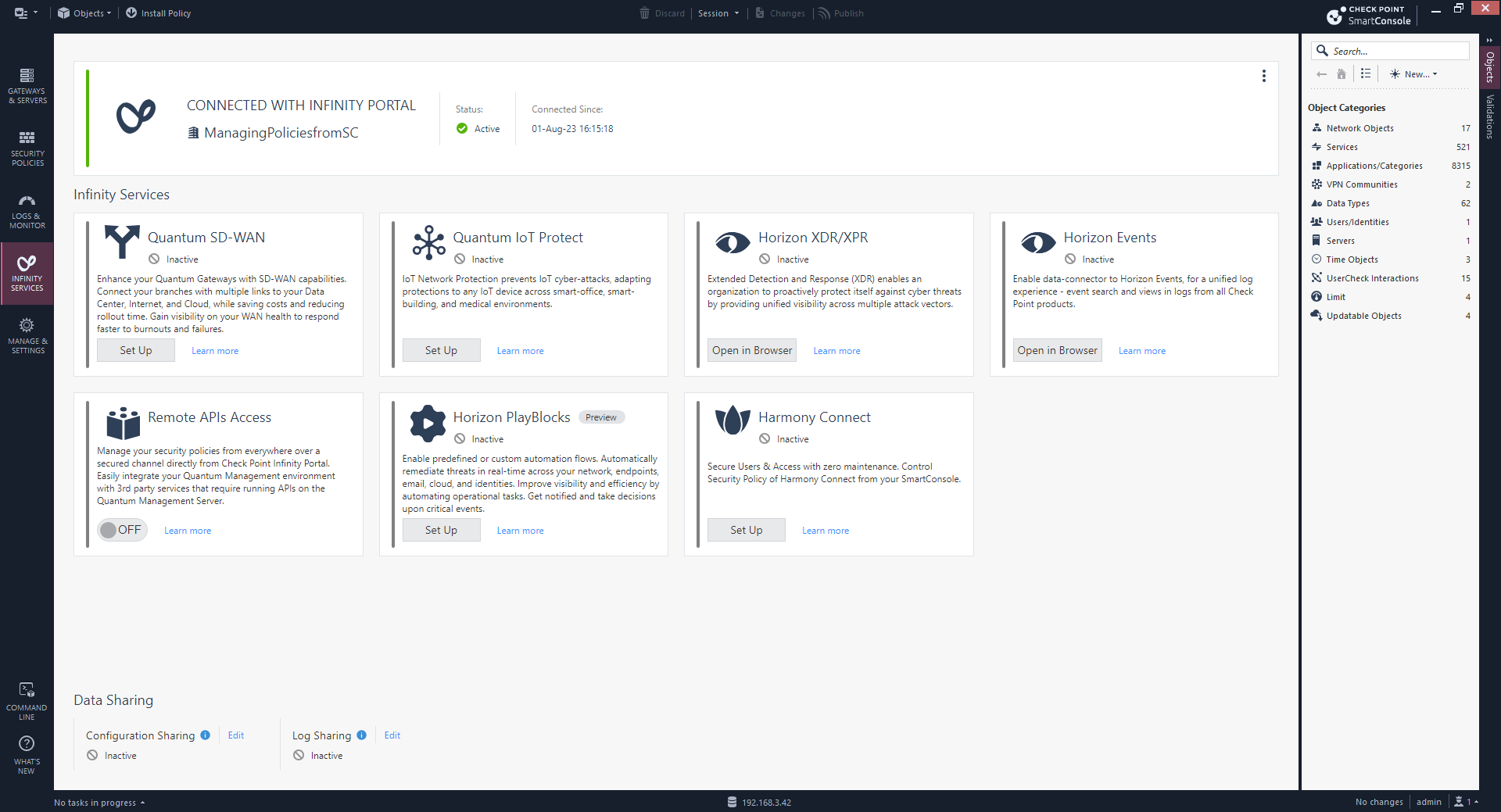Open Logs & Monitor view
Viewport: 1501px width, 812px height.
[x=27, y=211]
